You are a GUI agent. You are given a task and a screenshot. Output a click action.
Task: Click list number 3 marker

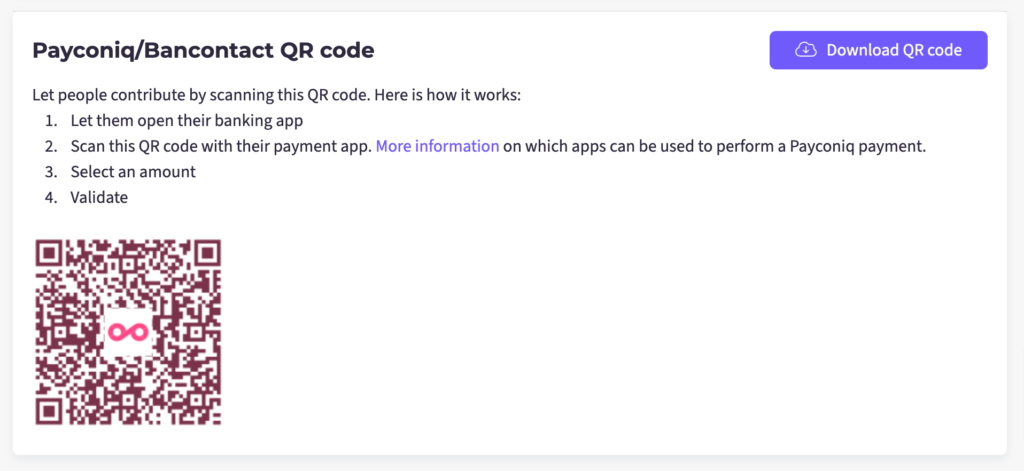(51, 172)
